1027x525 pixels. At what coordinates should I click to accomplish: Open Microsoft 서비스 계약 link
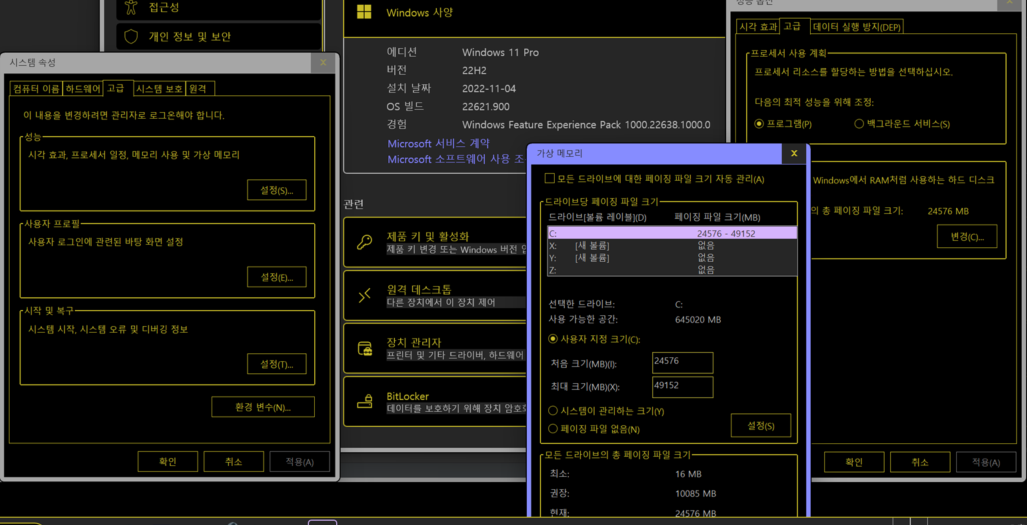tap(438, 143)
